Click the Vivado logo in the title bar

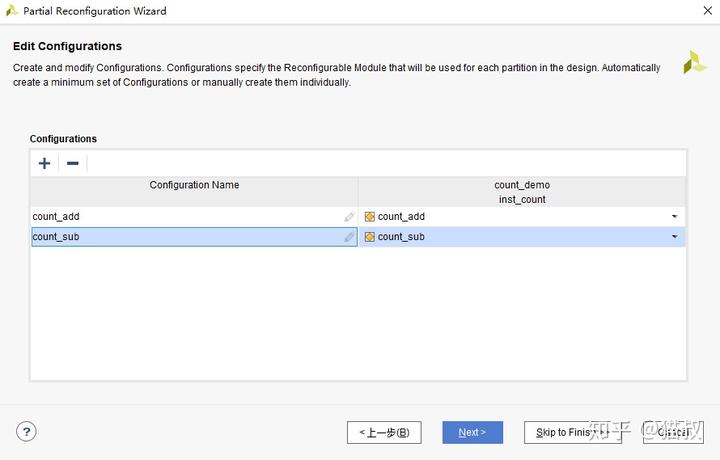click(x=12, y=11)
